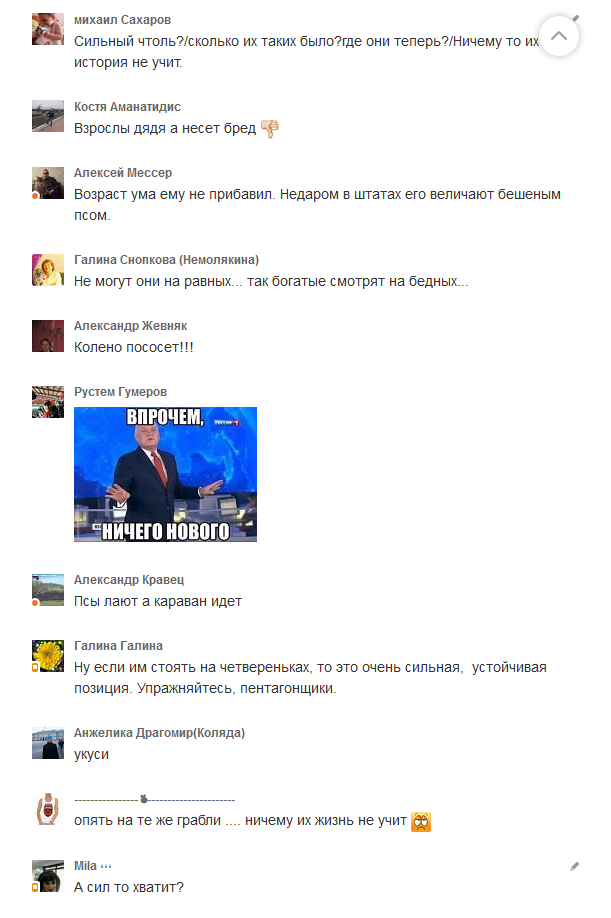The image size is (611, 918).
Task: Click the pencil edit icon beside Mila's comment
Action: pos(574,866)
